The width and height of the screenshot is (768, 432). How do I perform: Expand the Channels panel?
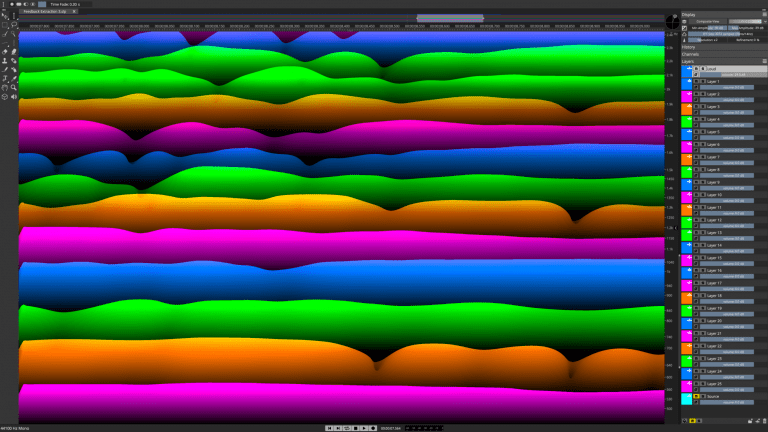coord(690,54)
